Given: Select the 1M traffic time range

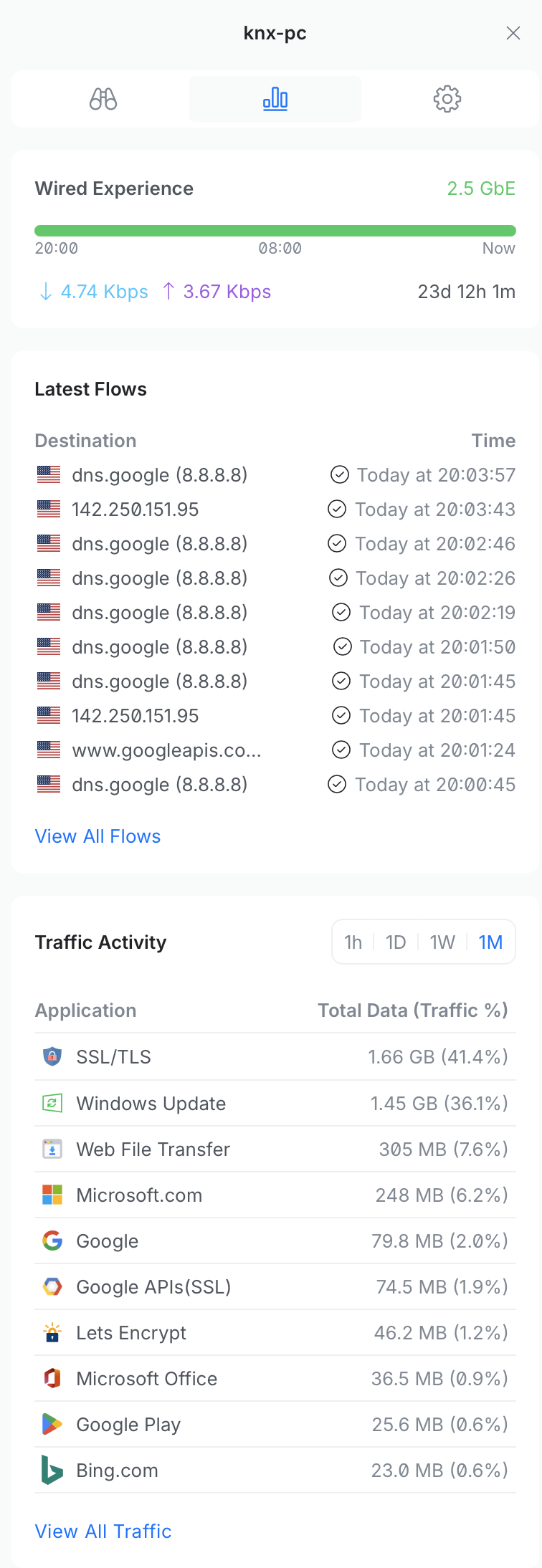Looking at the screenshot, I should [490, 942].
